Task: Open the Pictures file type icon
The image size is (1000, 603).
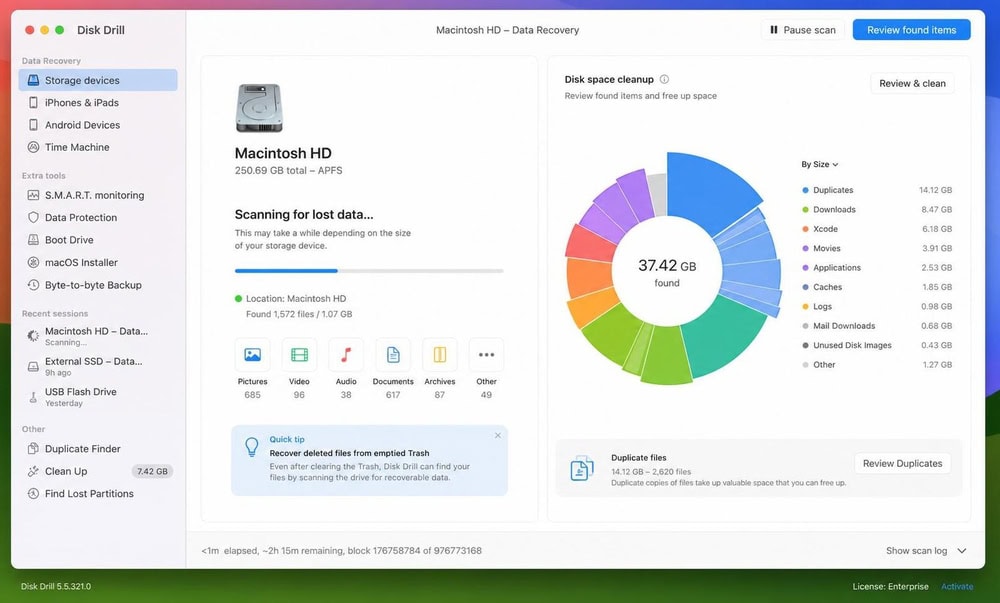Action: pos(253,355)
